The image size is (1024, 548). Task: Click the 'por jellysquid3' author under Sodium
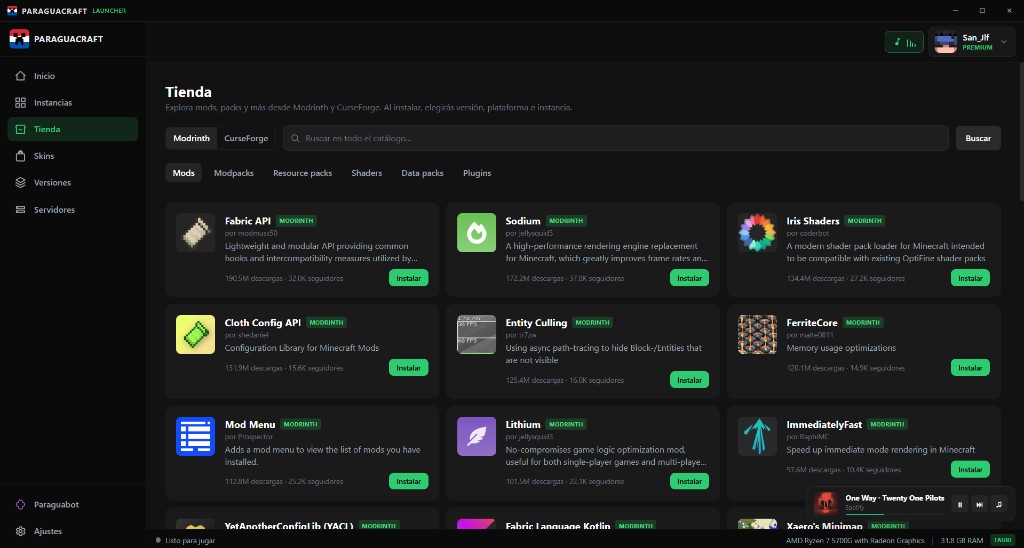coord(529,233)
